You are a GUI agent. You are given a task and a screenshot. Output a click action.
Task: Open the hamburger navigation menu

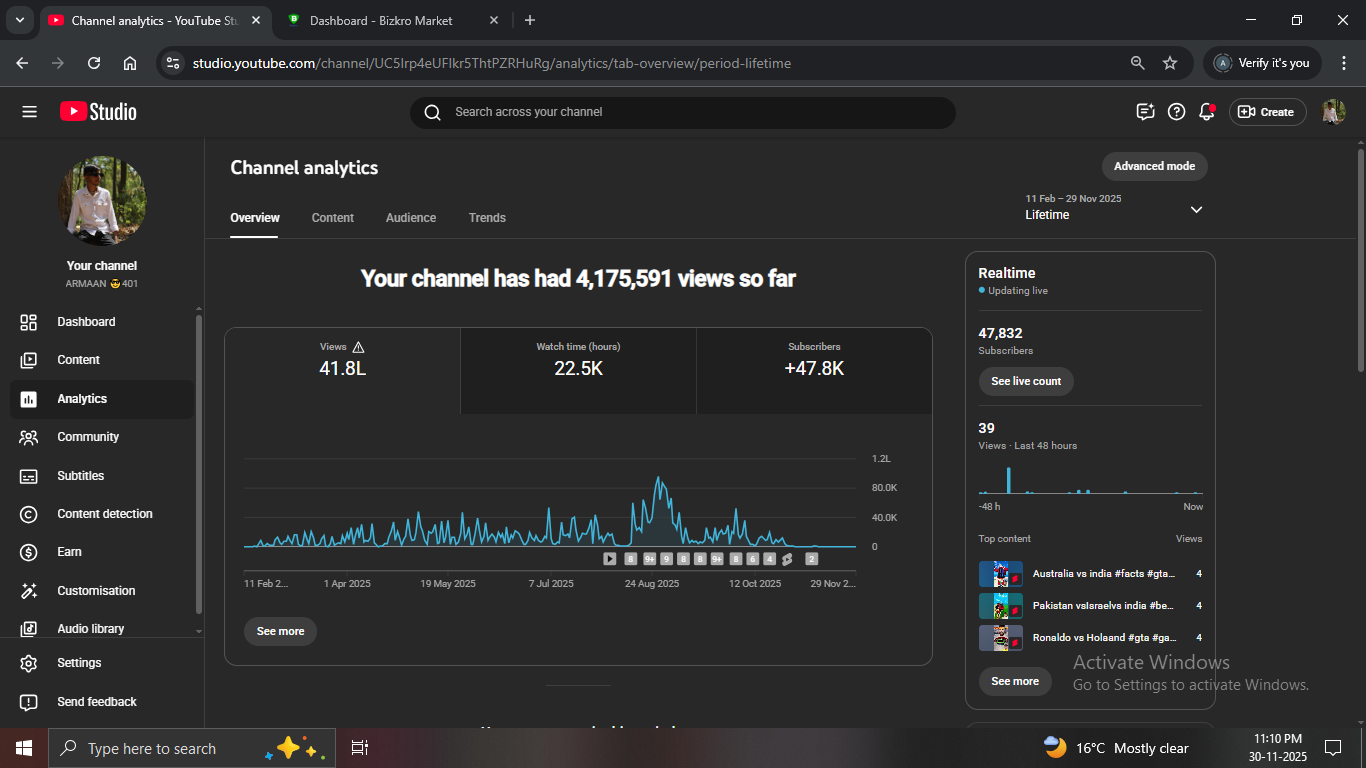click(x=29, y=112)
